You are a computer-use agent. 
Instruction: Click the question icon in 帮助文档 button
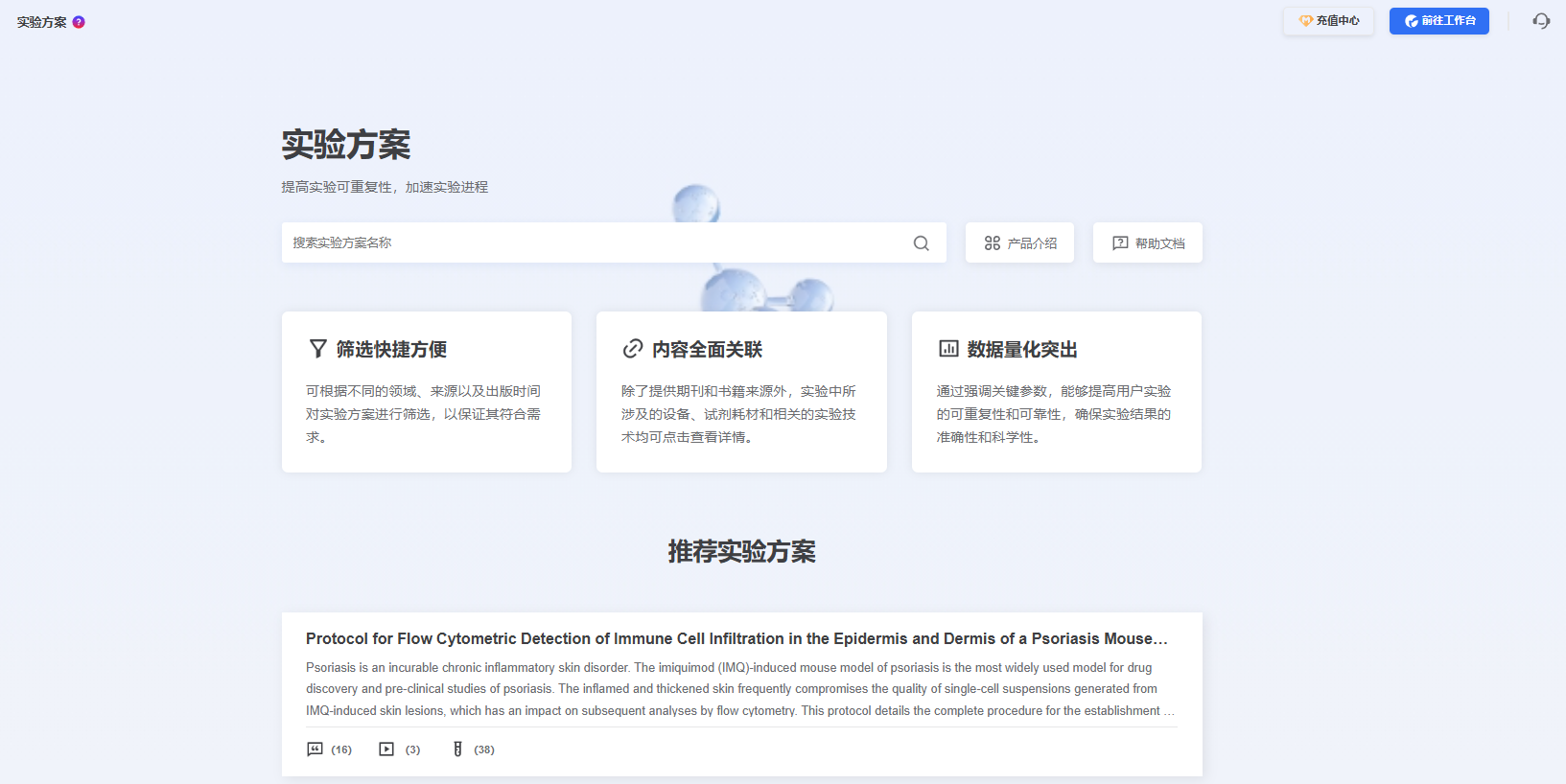1120,243
